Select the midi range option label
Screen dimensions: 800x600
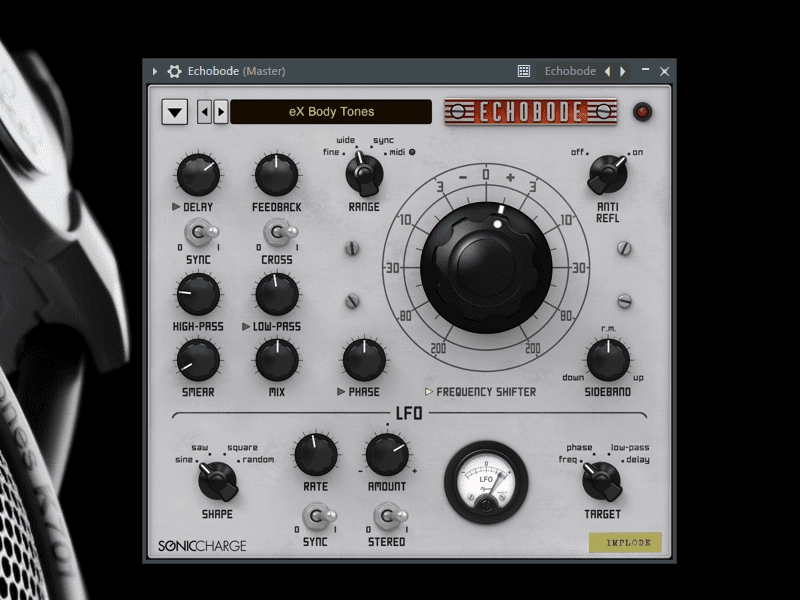tap(397, 152)
